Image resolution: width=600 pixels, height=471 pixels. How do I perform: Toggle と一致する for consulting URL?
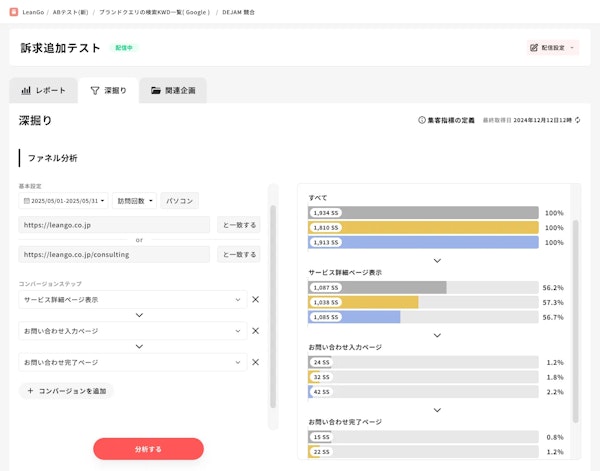[x=238, y=255]
